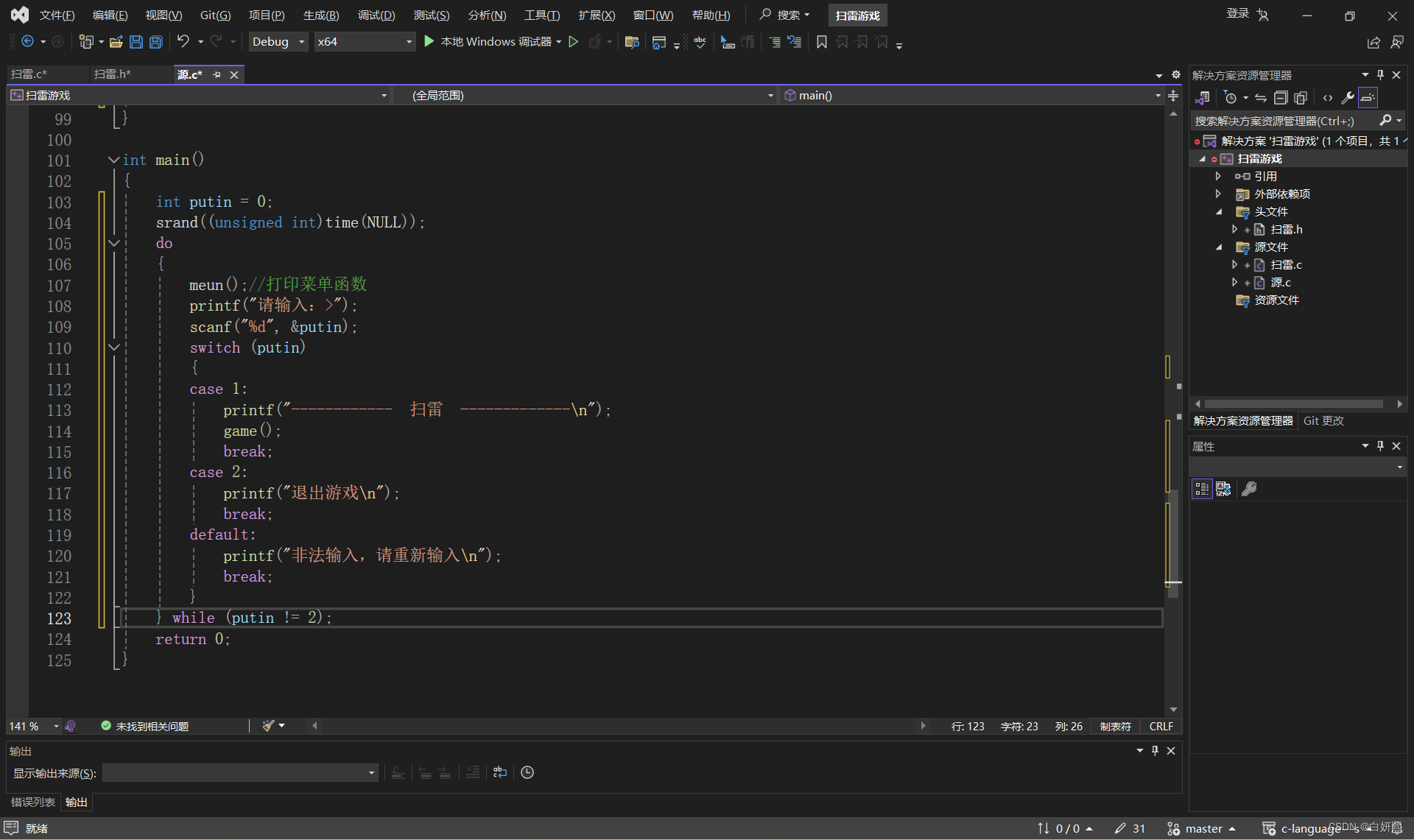Open the 141 % zoom dropdown
This screenshot has width=1414, height=840.
tap(34, 727)
